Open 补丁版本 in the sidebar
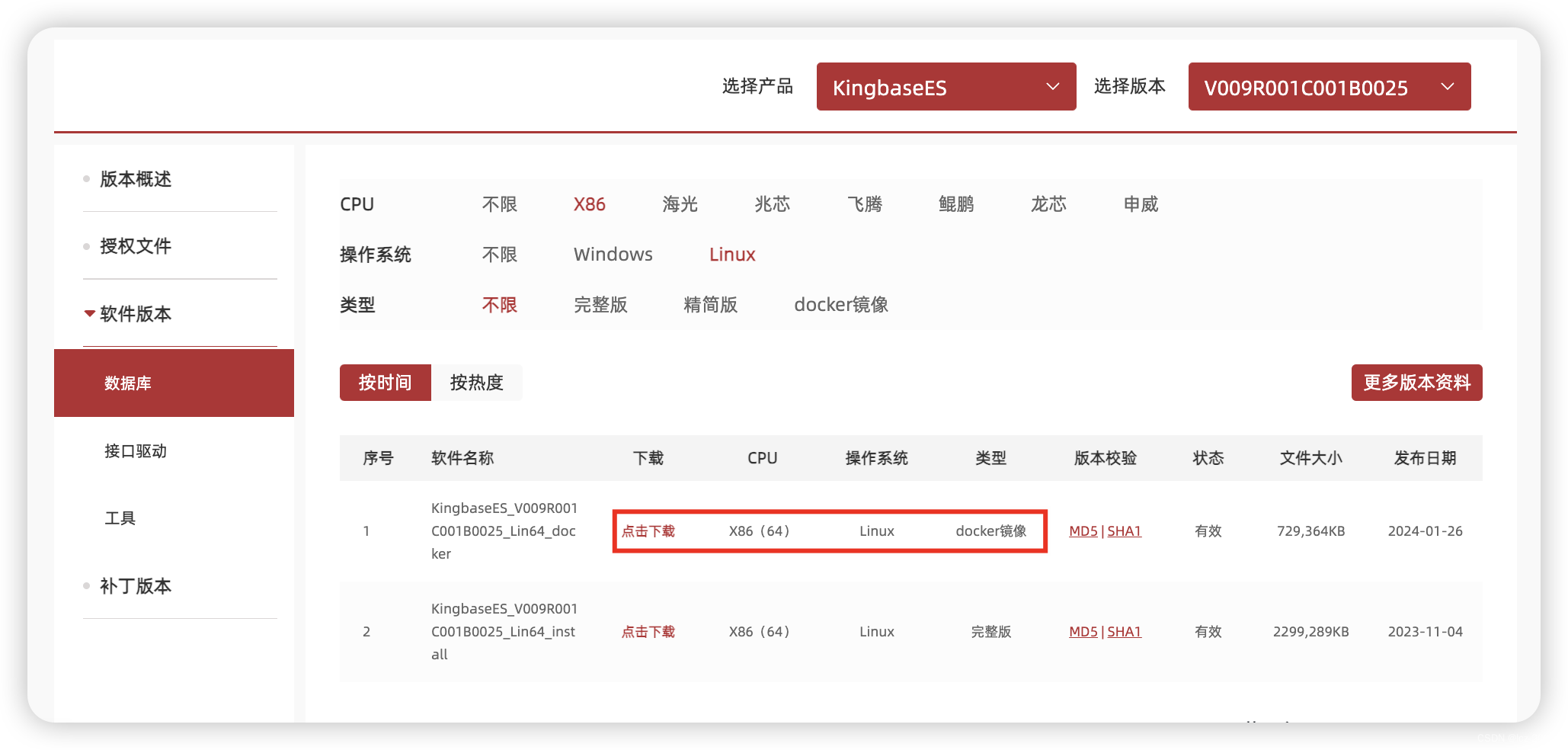The width and height of the screenshot is (1568, 750). pos(135,586)
